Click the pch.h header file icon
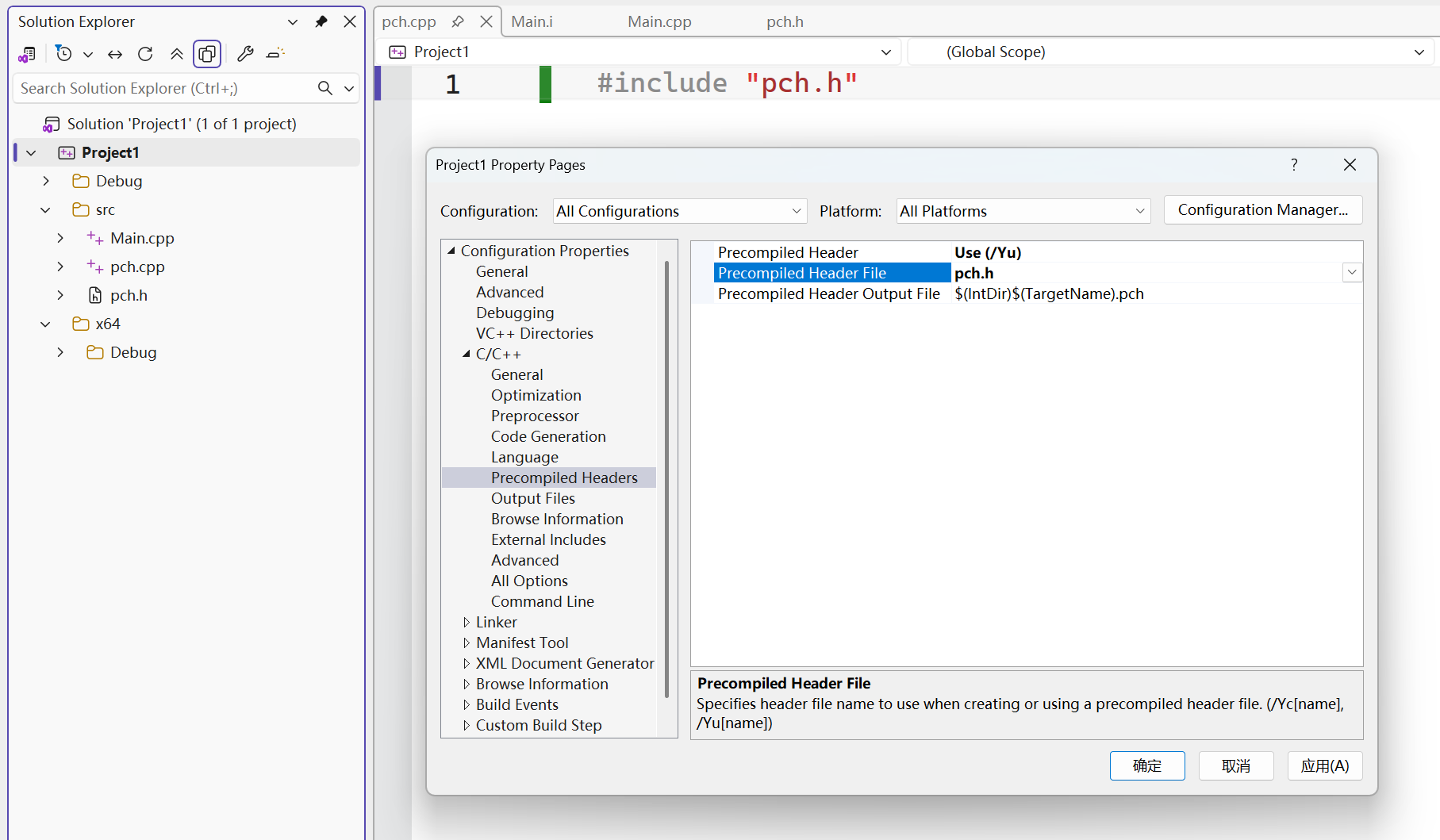 tap(95, 296)
